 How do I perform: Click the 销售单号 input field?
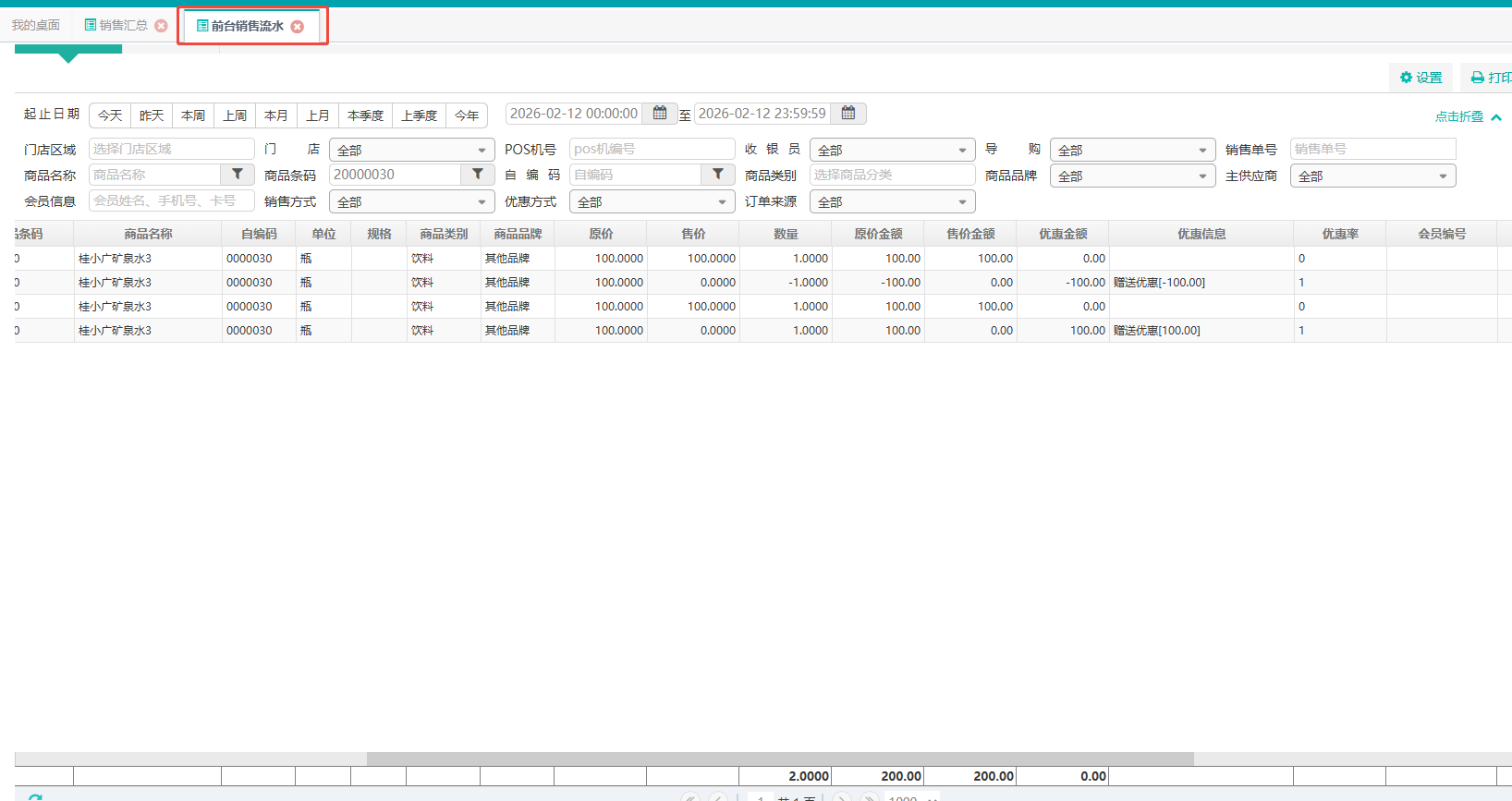pyautogui.click(x=1372, y=149)
